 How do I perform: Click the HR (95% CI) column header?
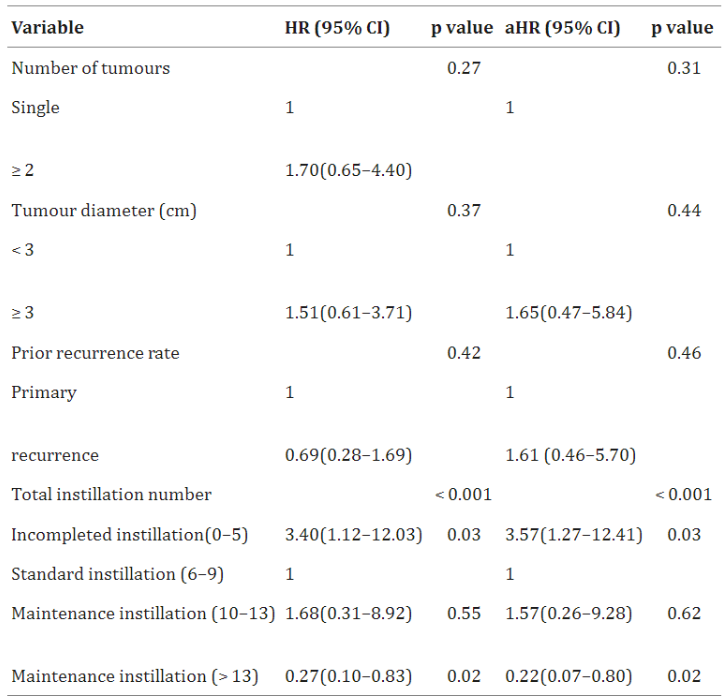pos(337,28)
